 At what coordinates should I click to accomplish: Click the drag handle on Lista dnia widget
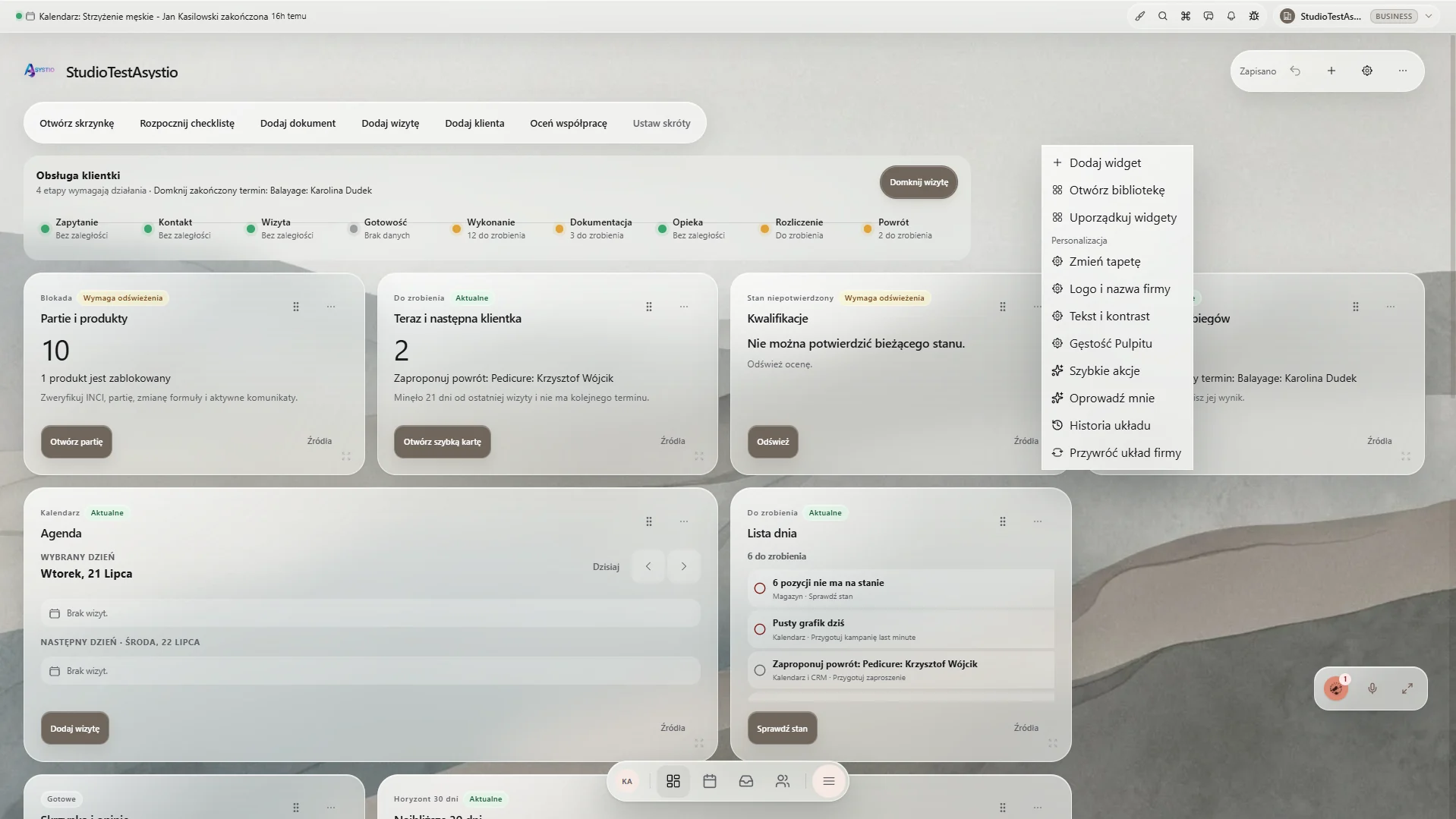(1002, 521)
